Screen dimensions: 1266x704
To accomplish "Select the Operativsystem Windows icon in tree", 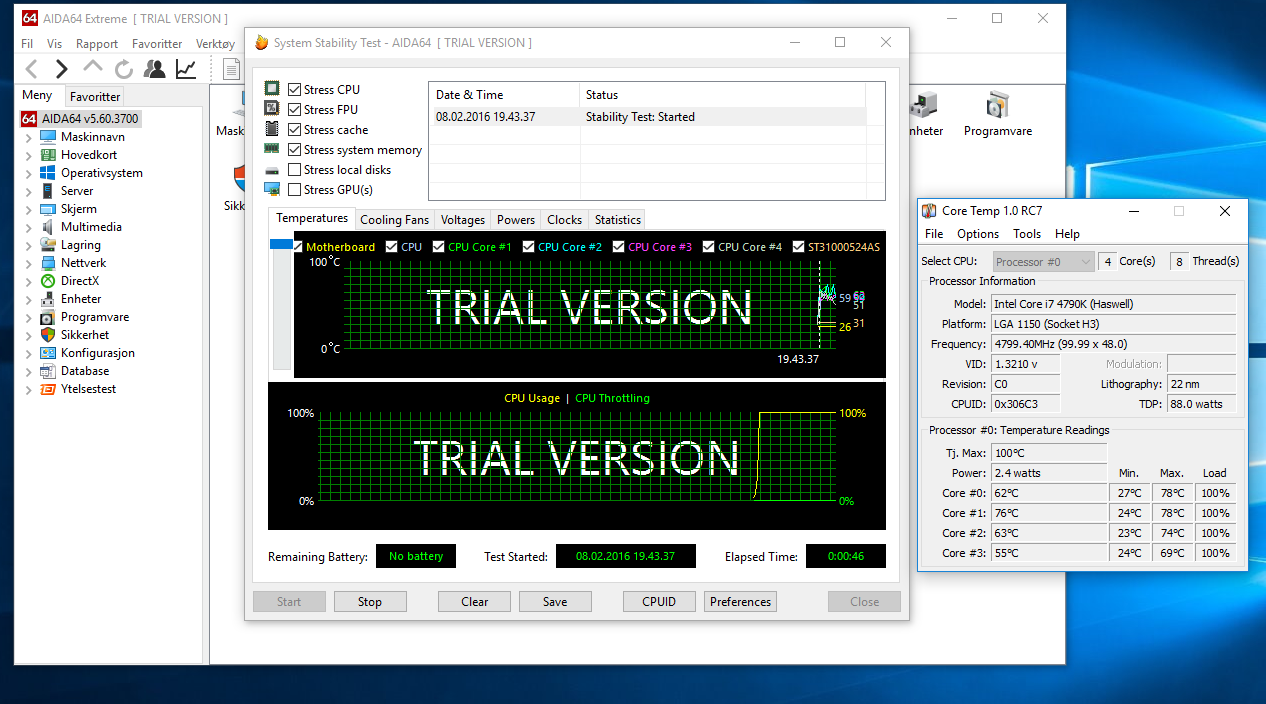I will (x=48, y=173).
